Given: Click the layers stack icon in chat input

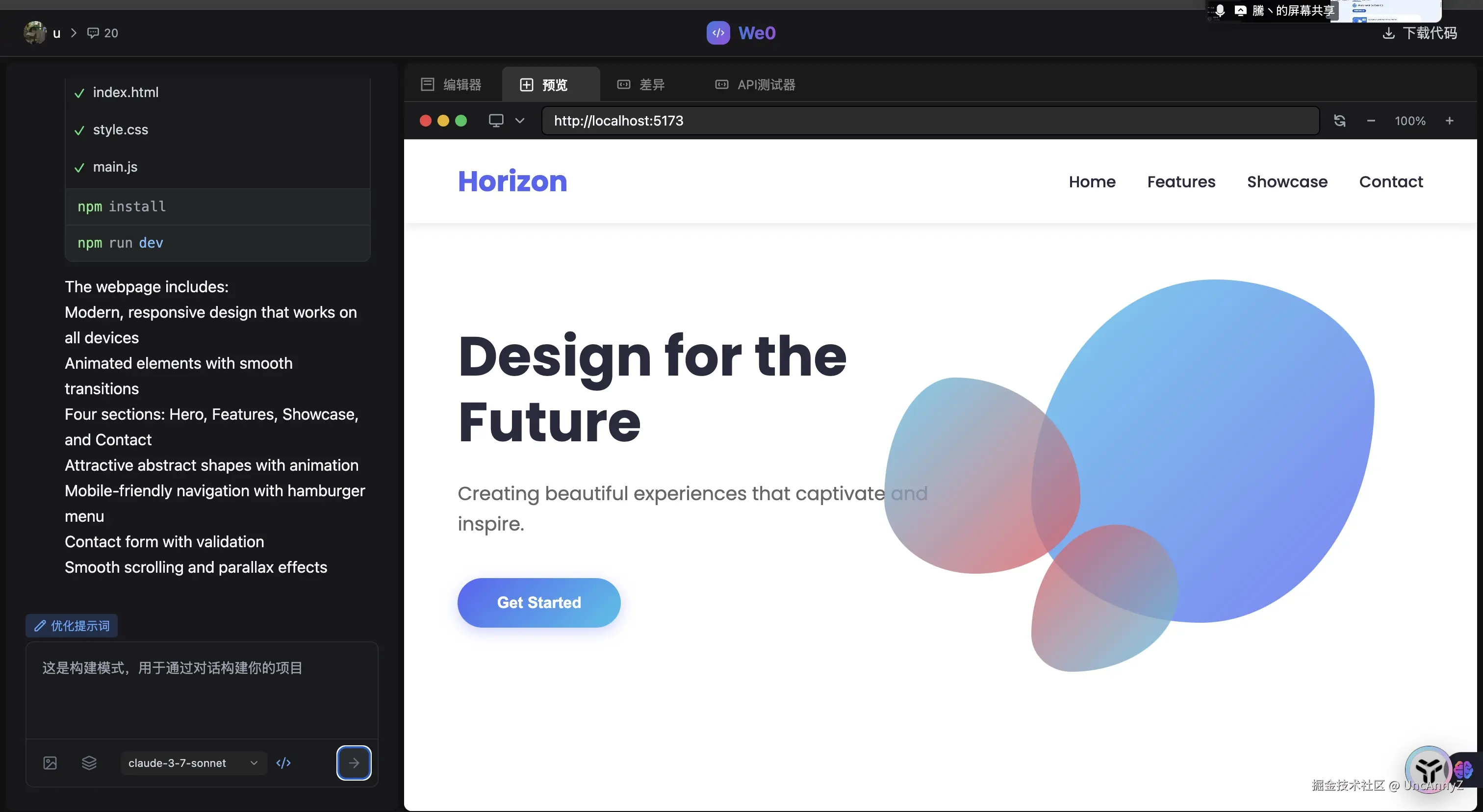Looking at the screenshot, I should coord(89,763).
